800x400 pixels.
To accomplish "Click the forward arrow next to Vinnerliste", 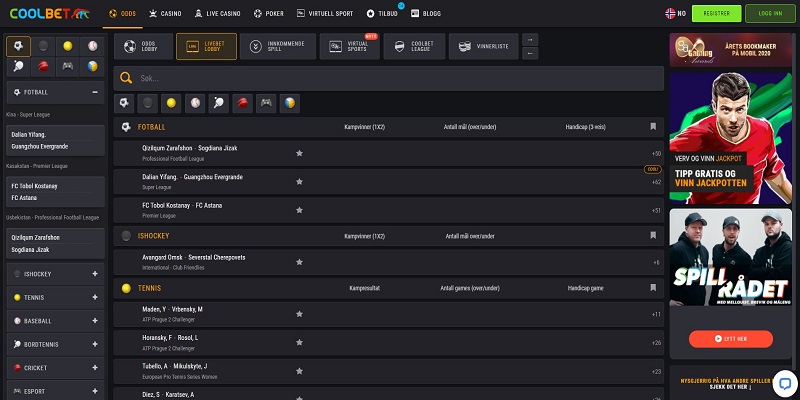I will click(530, 40).
